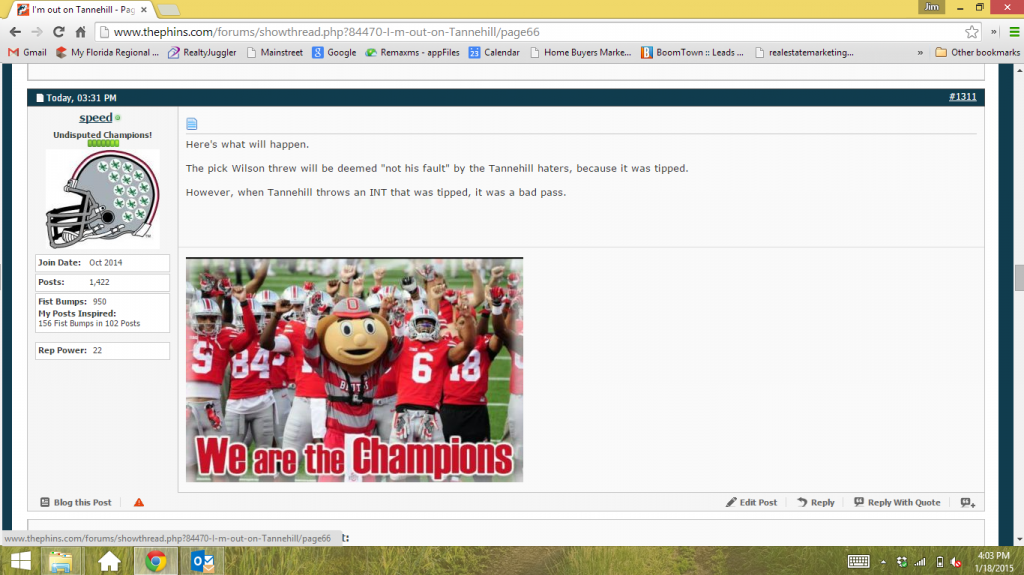Open Gmail bookmark
This screenshot has width=1024, height=575.
(x=27, y=52)
